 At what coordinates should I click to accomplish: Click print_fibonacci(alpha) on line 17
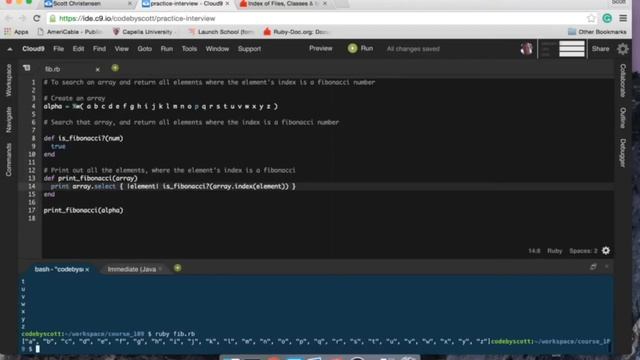83,210
